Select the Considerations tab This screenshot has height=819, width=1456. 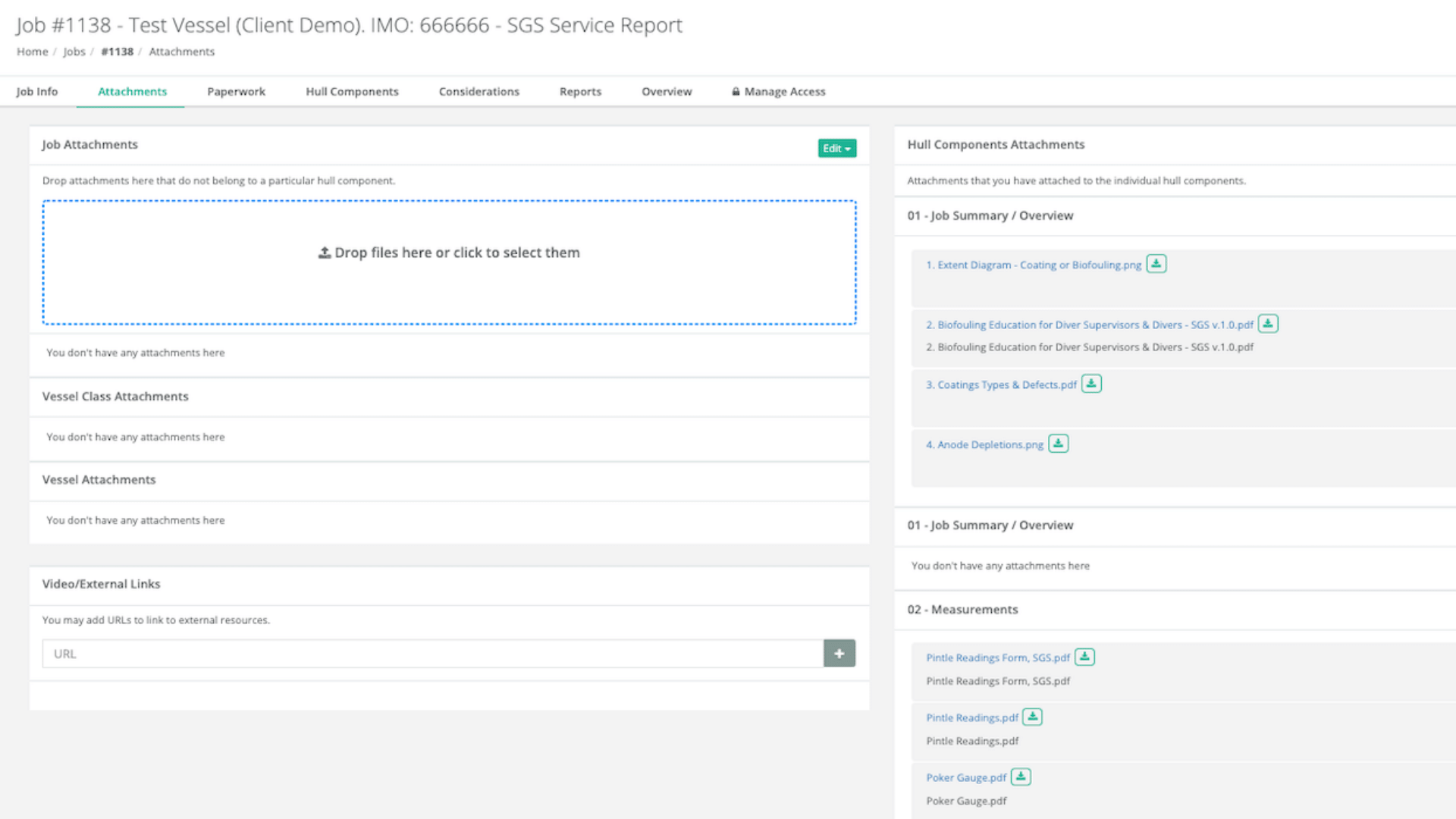(479, 91)
